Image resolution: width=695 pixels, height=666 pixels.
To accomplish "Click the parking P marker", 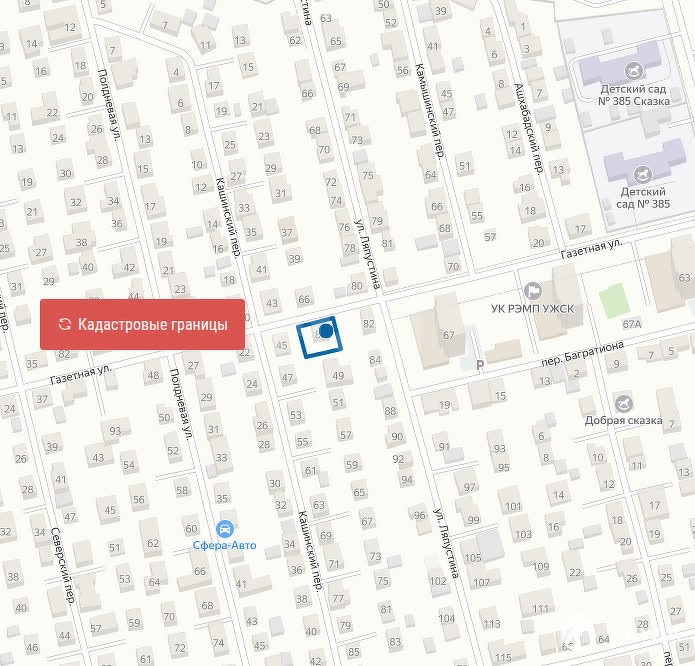I will [x=480, y=365].
